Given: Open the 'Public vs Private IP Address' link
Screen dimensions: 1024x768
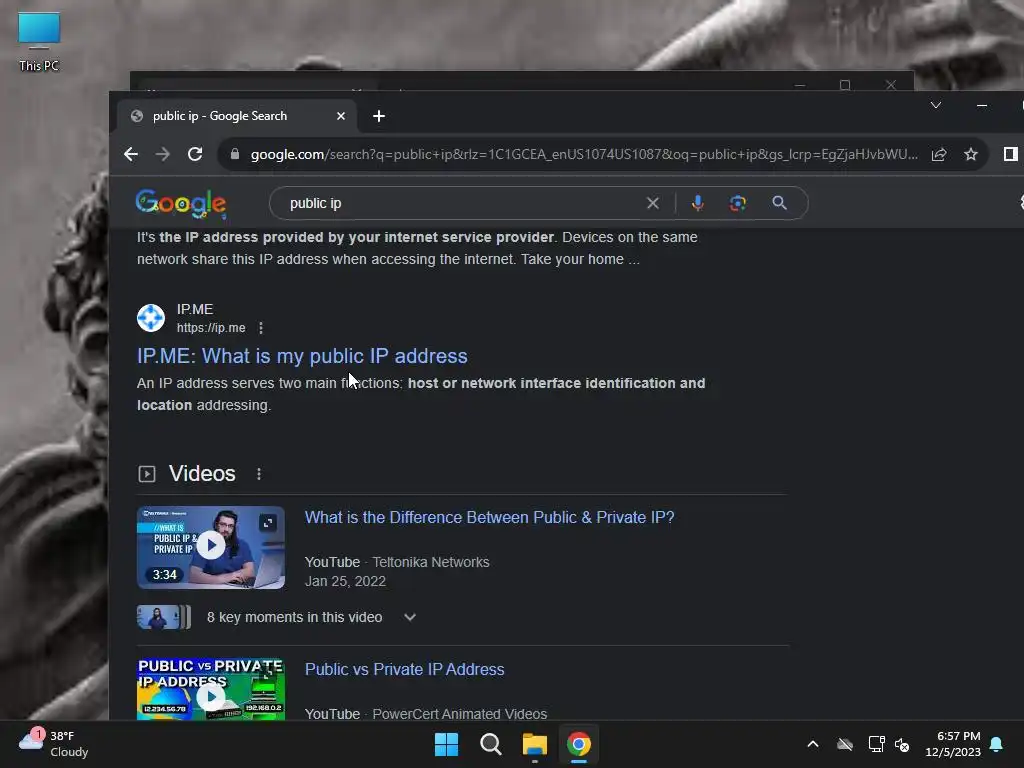Looking at the screenshot, I should tap(404, 669).
